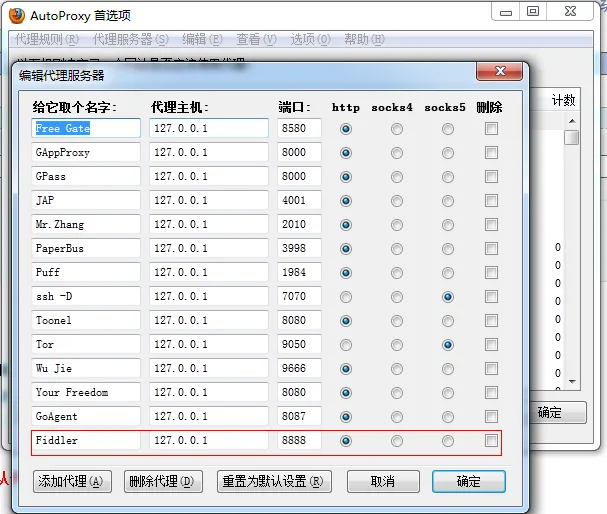Click the Fiddler port field 8888
The image size is (607, 514).
click(x=299, y=440)
